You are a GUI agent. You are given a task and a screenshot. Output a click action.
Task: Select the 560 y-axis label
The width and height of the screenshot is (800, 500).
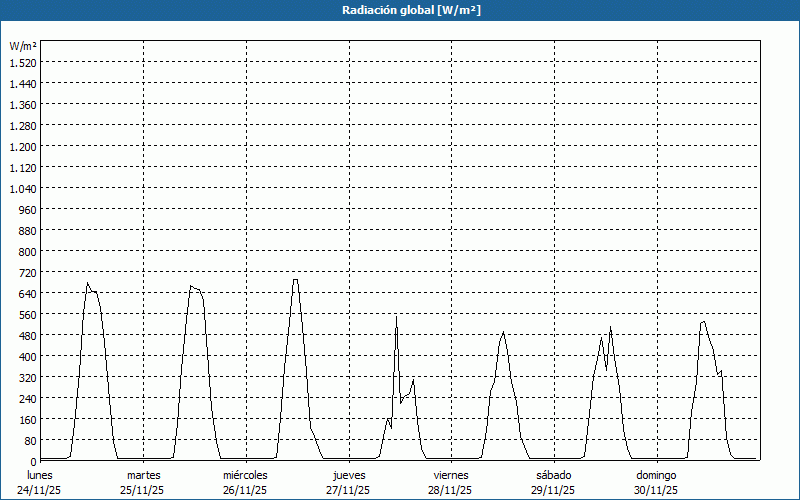[x=28, y=315]
